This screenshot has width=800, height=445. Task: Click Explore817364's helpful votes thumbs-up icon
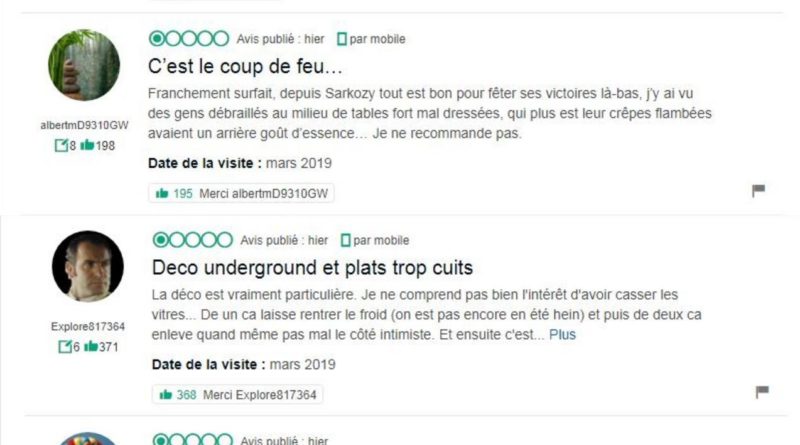[92, 347]
